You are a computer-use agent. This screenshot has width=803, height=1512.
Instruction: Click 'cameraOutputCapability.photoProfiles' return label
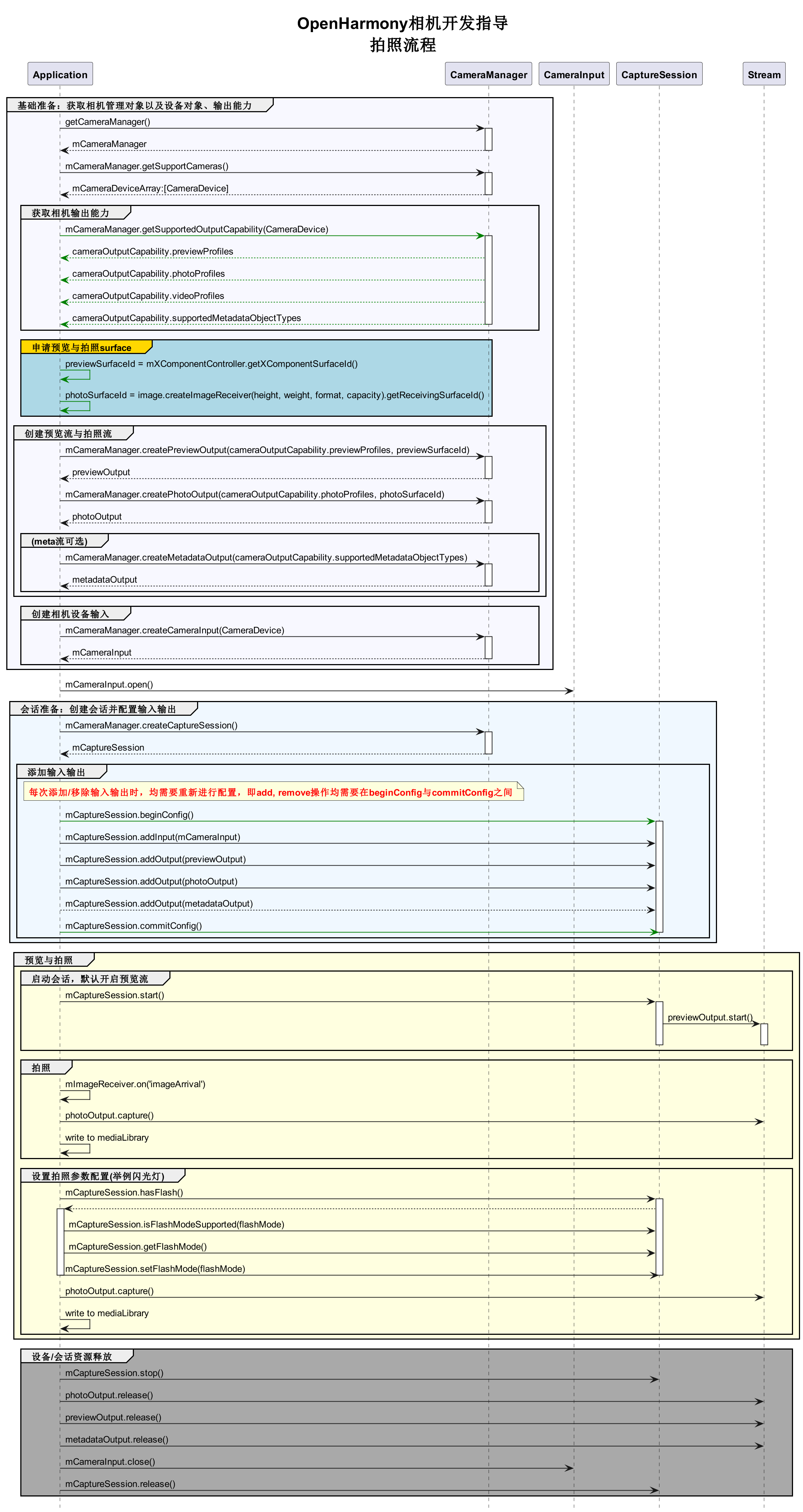148,274
